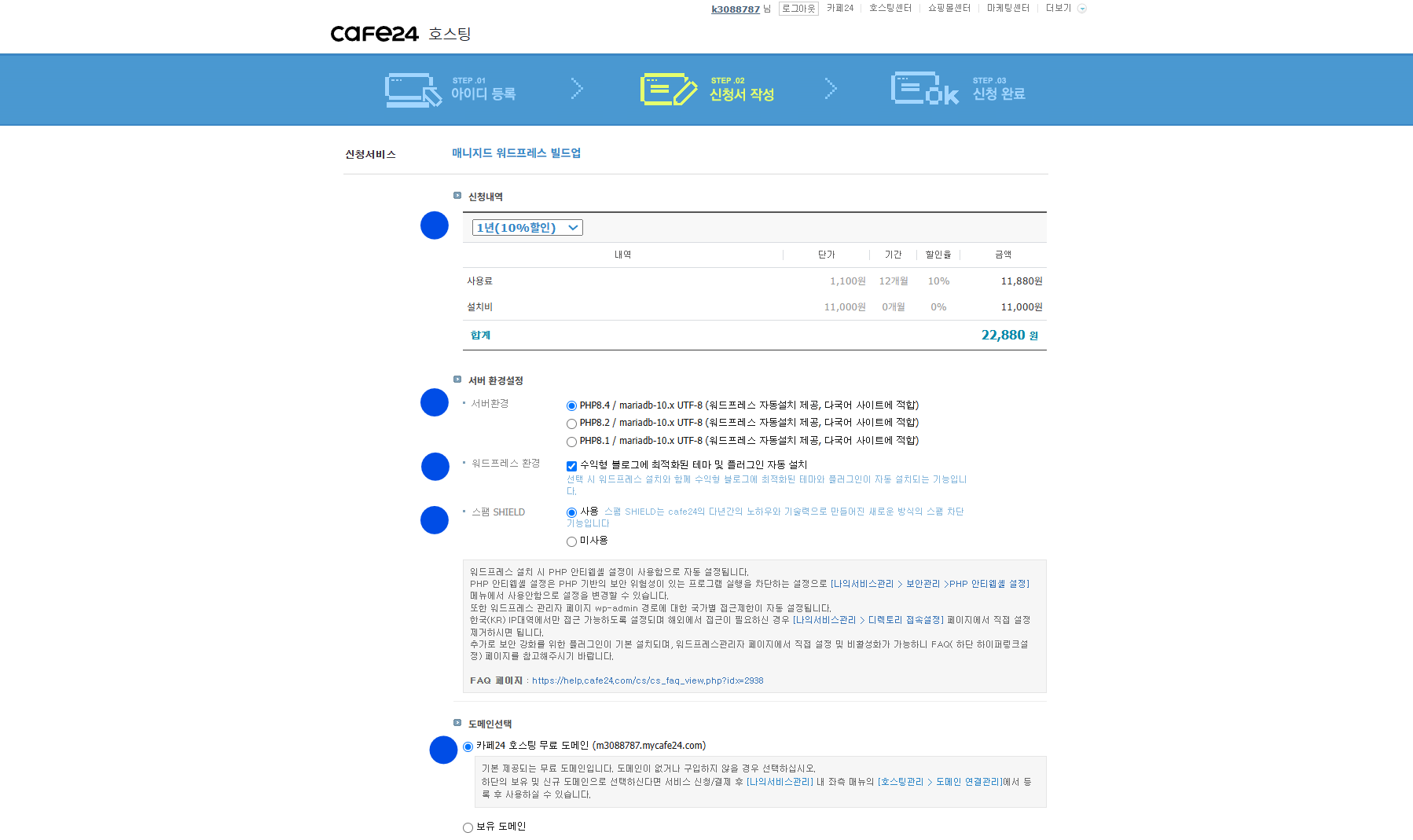Click the 디렉토리 접속설정 link
The height and width of the screenshot is (840, 1413).
(905, 620)
